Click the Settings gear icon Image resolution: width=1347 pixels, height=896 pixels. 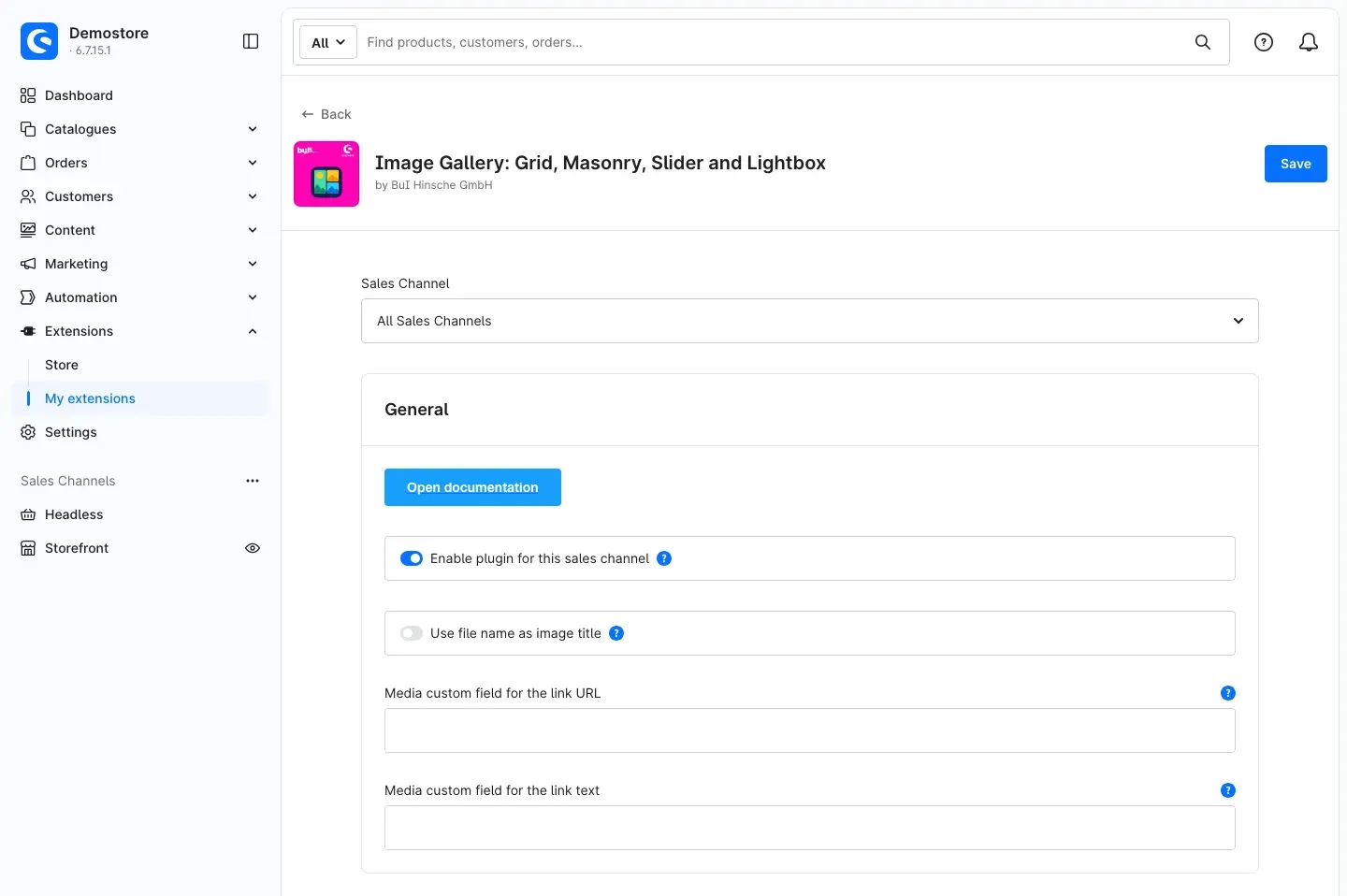(x=28, y=432)
